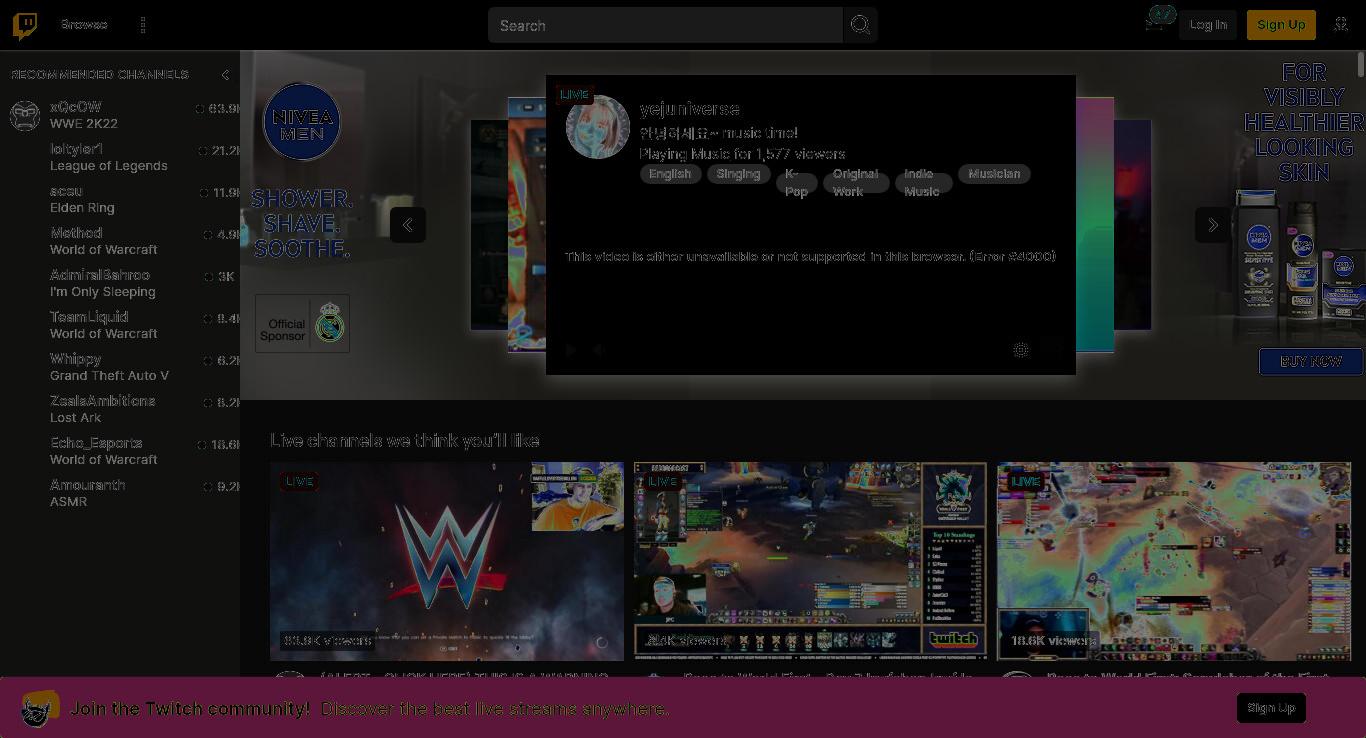Open the player settings gear
This screenshot has height=738, width=1366.
point(1021,349)
